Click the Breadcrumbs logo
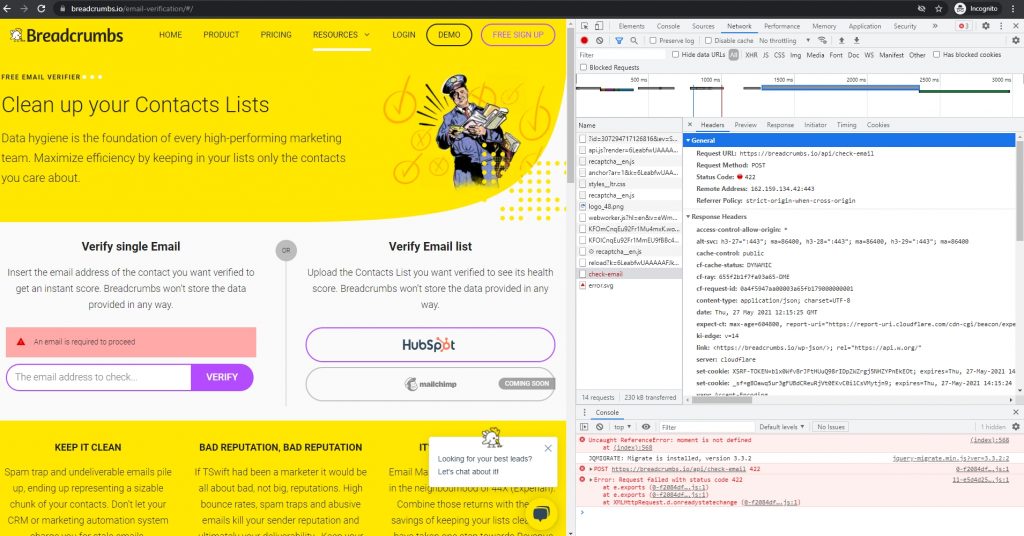This screenshot has width=1024, height=536. pyautogui.click(x=67, y=35)
